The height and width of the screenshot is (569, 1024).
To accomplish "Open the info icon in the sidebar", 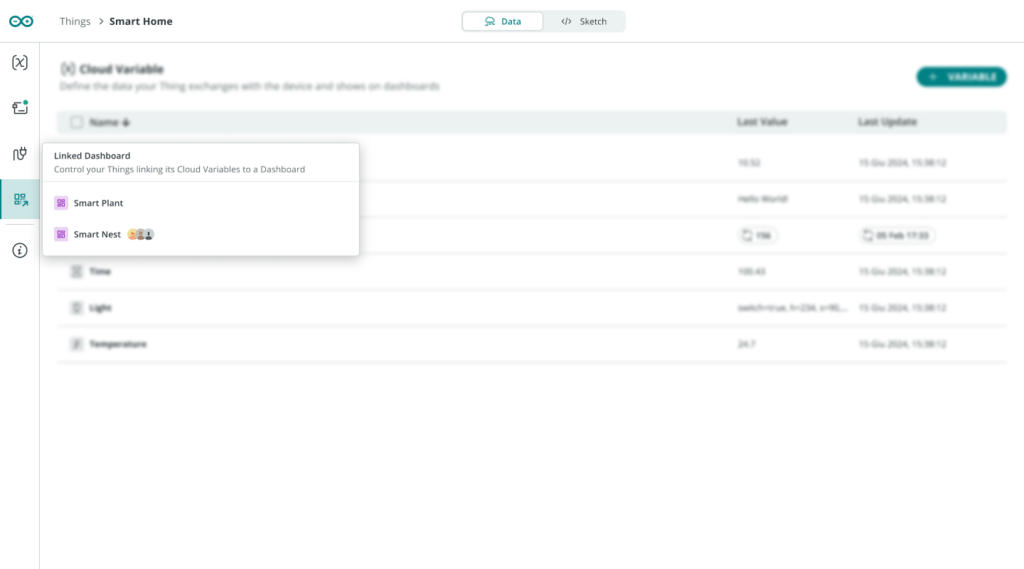I will [x=20, y=251].
